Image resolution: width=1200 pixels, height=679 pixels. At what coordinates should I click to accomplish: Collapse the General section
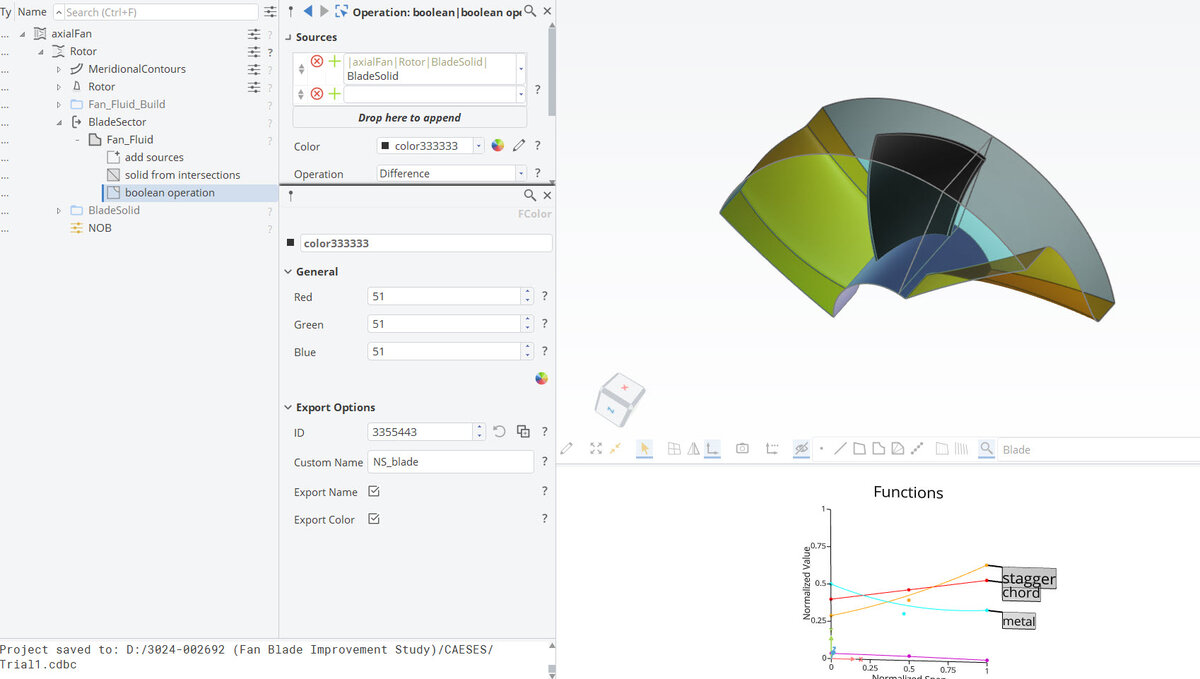[288, 272]
